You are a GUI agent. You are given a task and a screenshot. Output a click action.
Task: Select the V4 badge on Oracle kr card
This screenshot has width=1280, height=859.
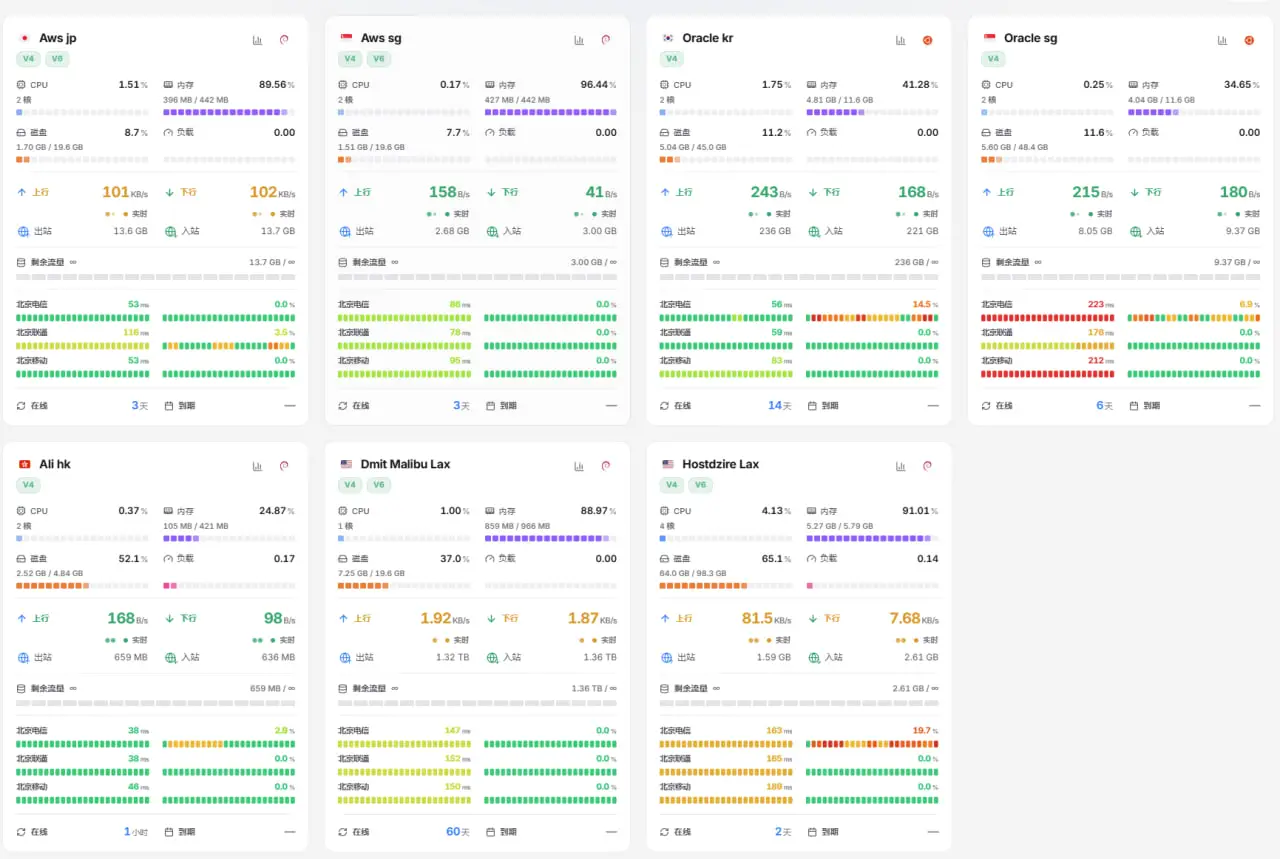coord(672,59)
